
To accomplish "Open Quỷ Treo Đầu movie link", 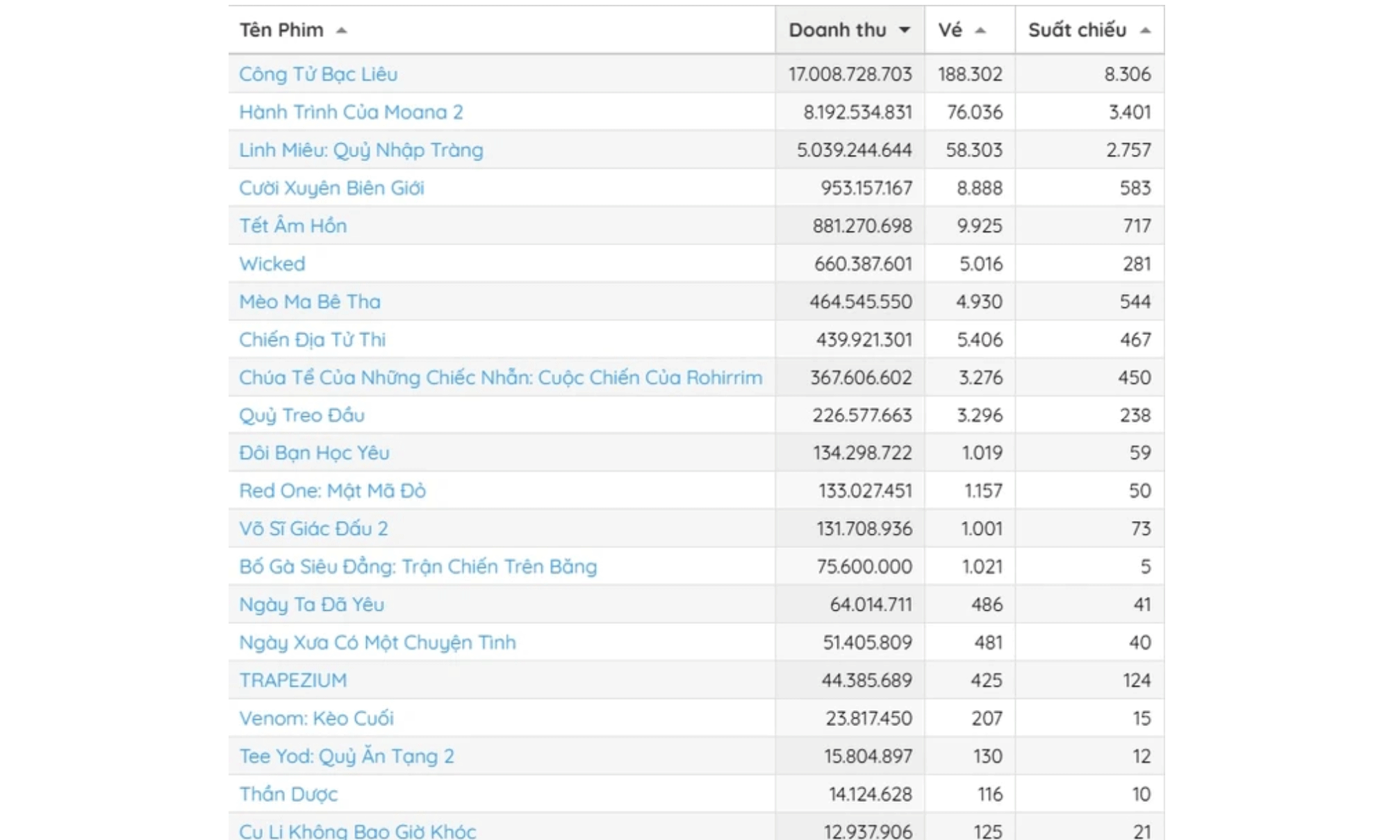I will point(302,415).
